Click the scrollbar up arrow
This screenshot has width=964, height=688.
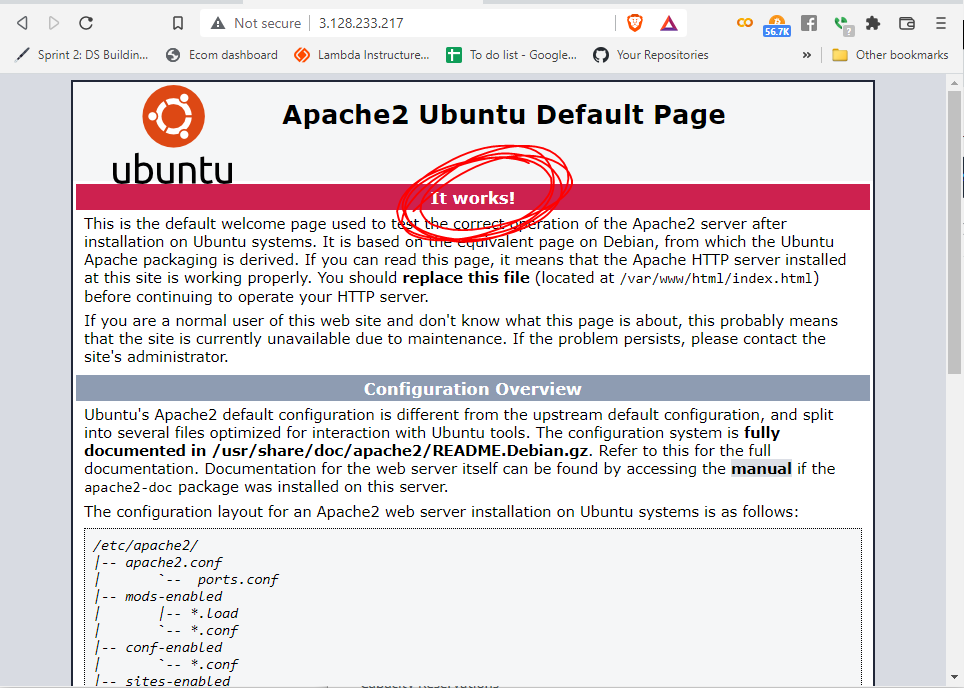click(954, 82)
